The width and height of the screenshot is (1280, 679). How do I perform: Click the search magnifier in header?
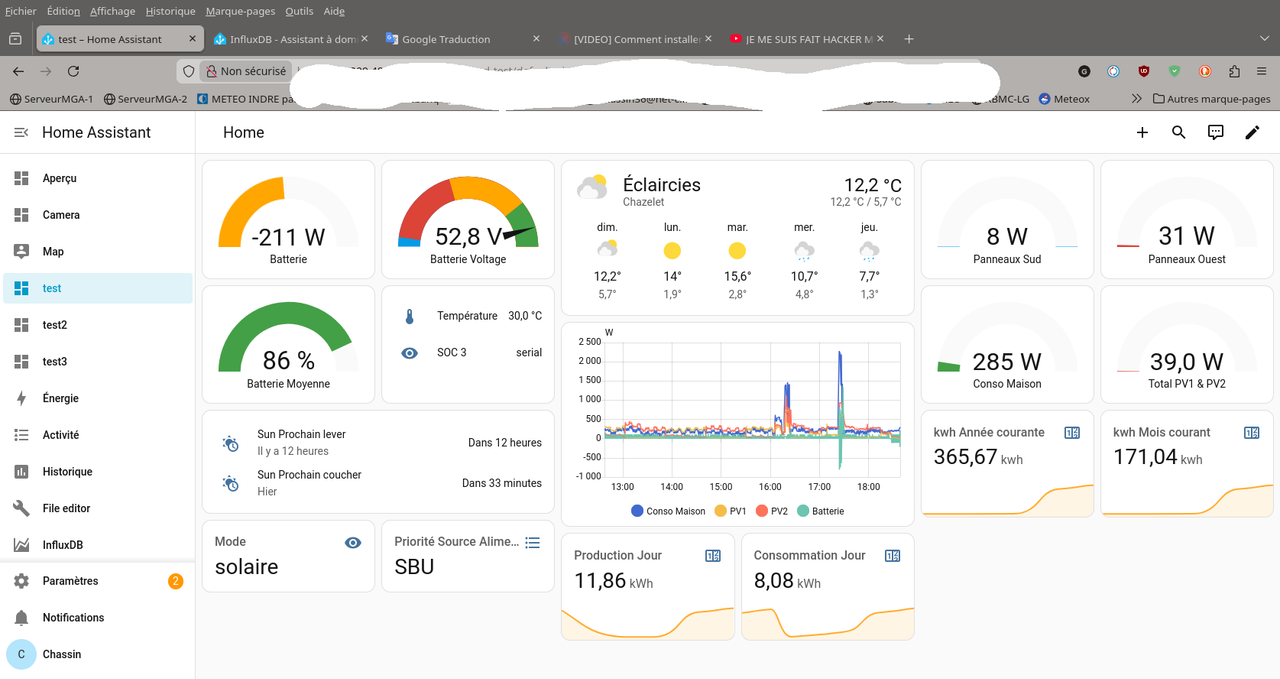click(1179, 132)
